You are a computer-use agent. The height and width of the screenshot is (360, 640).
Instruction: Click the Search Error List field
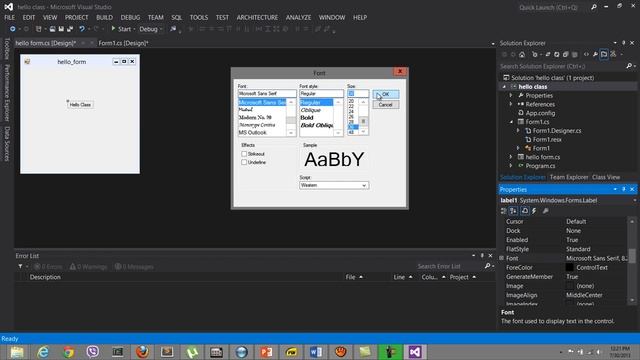(x=449, y=266)
